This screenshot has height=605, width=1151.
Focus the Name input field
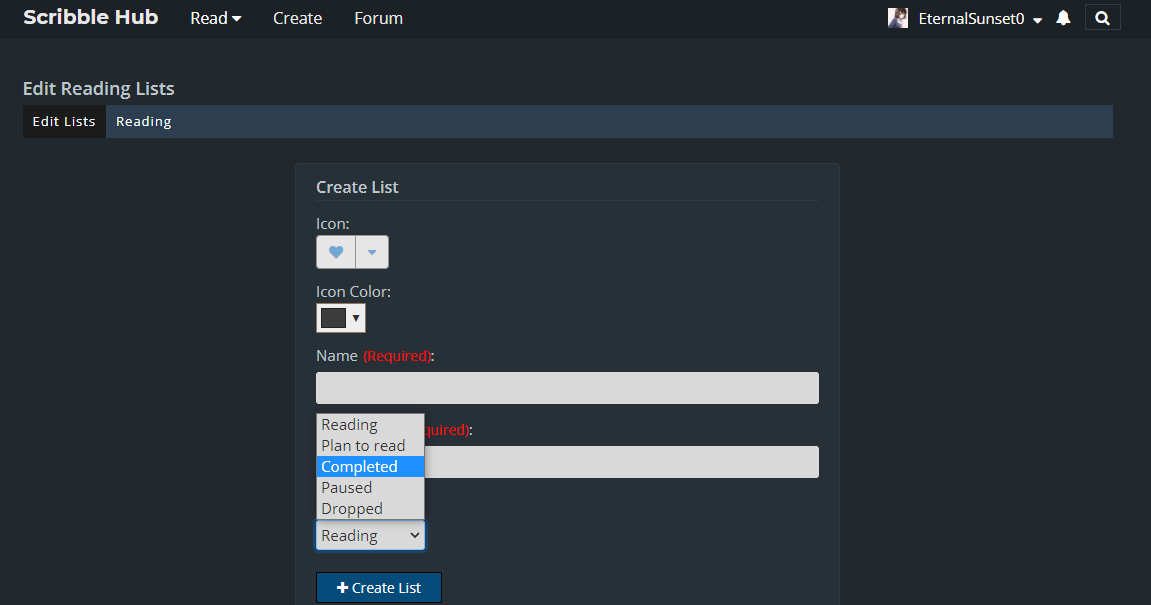click(567, 388)
